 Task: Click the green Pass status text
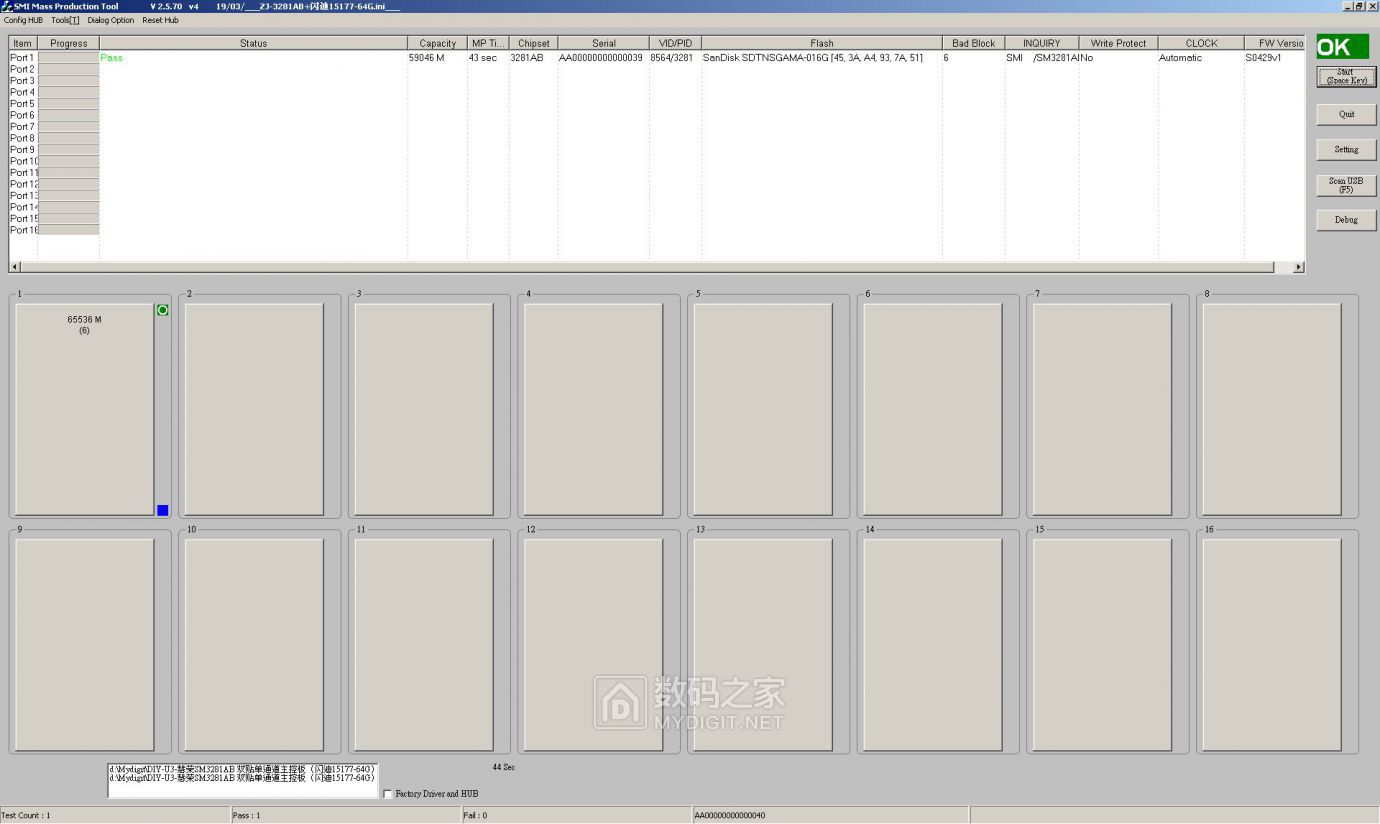111,58
